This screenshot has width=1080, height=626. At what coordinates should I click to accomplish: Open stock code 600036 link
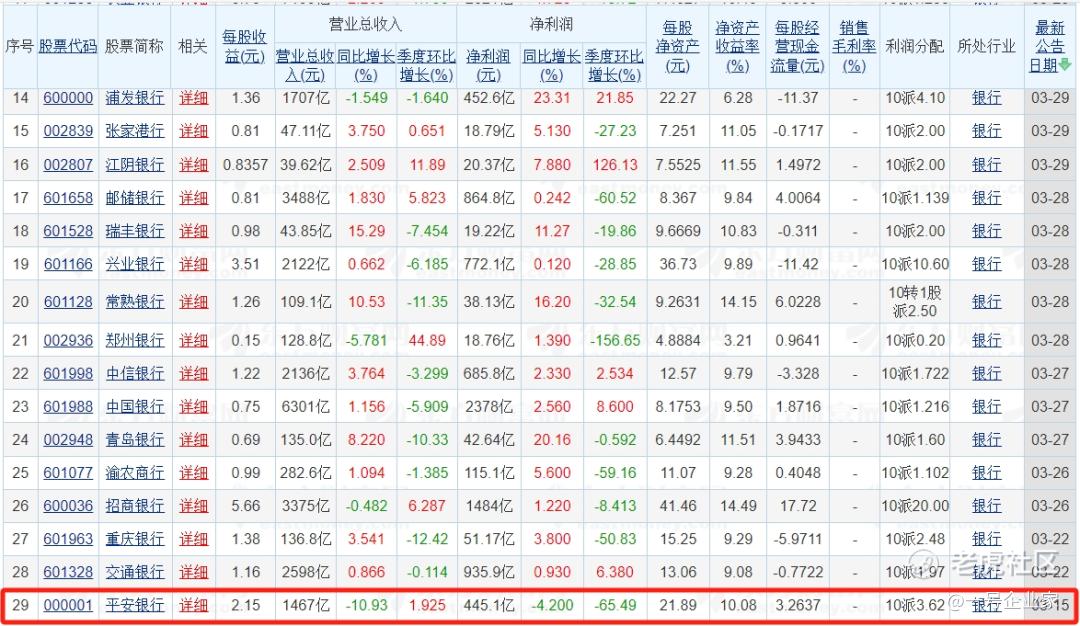click(x=68, y=505)
